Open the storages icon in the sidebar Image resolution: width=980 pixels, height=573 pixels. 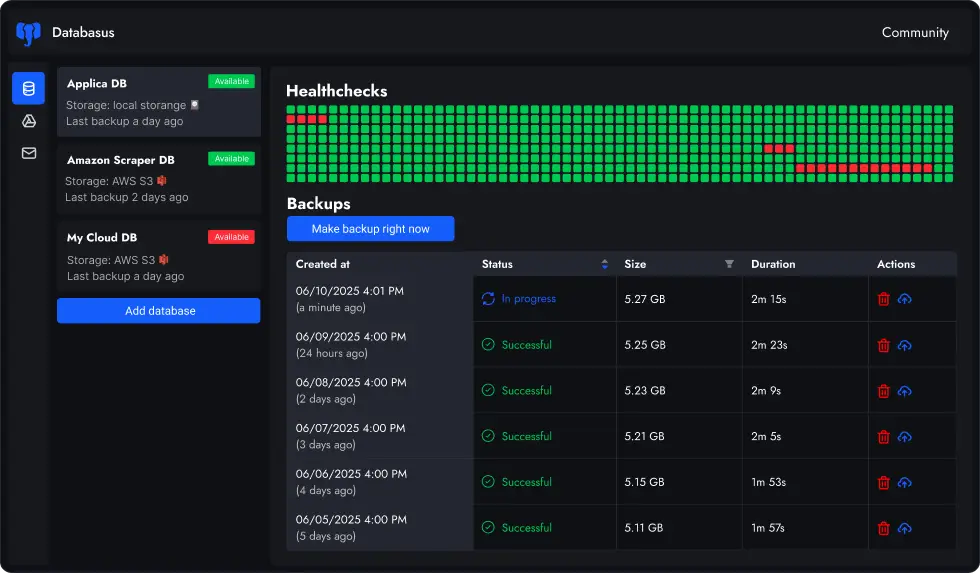pyautogui.click(x=28, y=121)
